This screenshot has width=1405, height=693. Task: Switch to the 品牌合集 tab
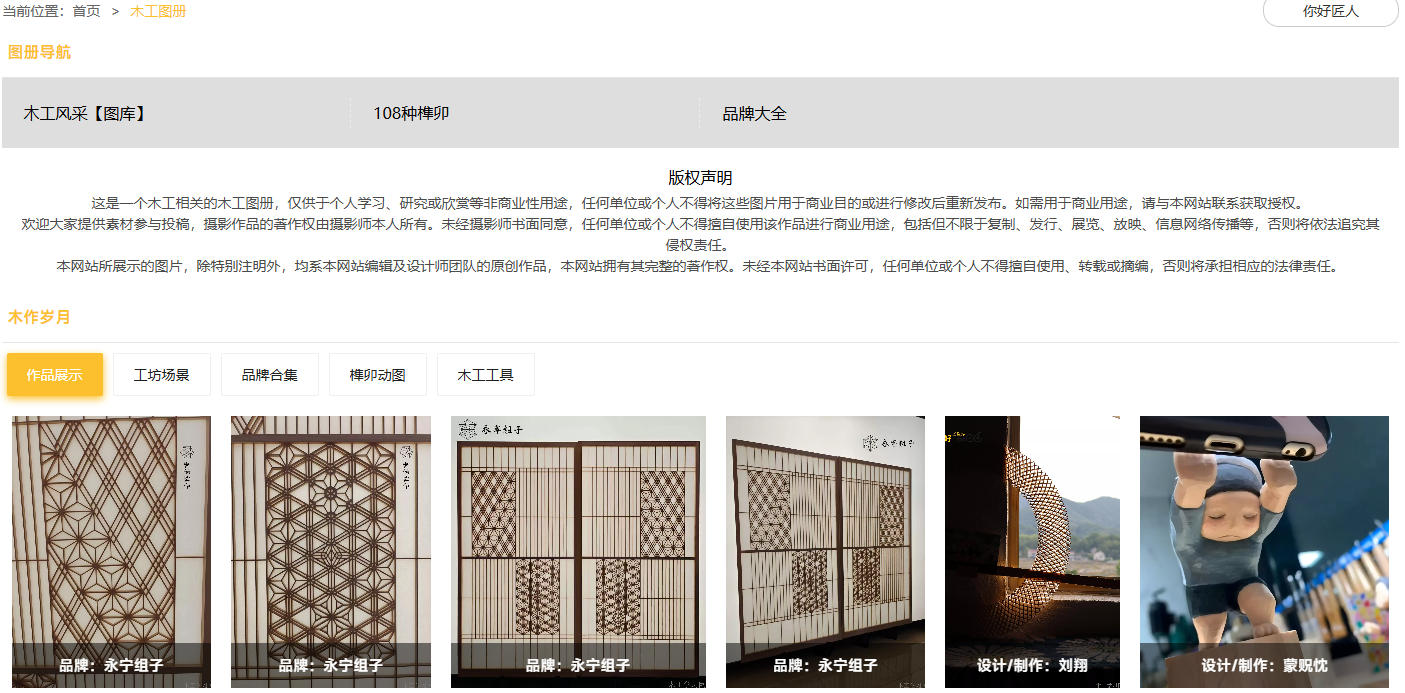pyautogui.click(x=270, y=375)
